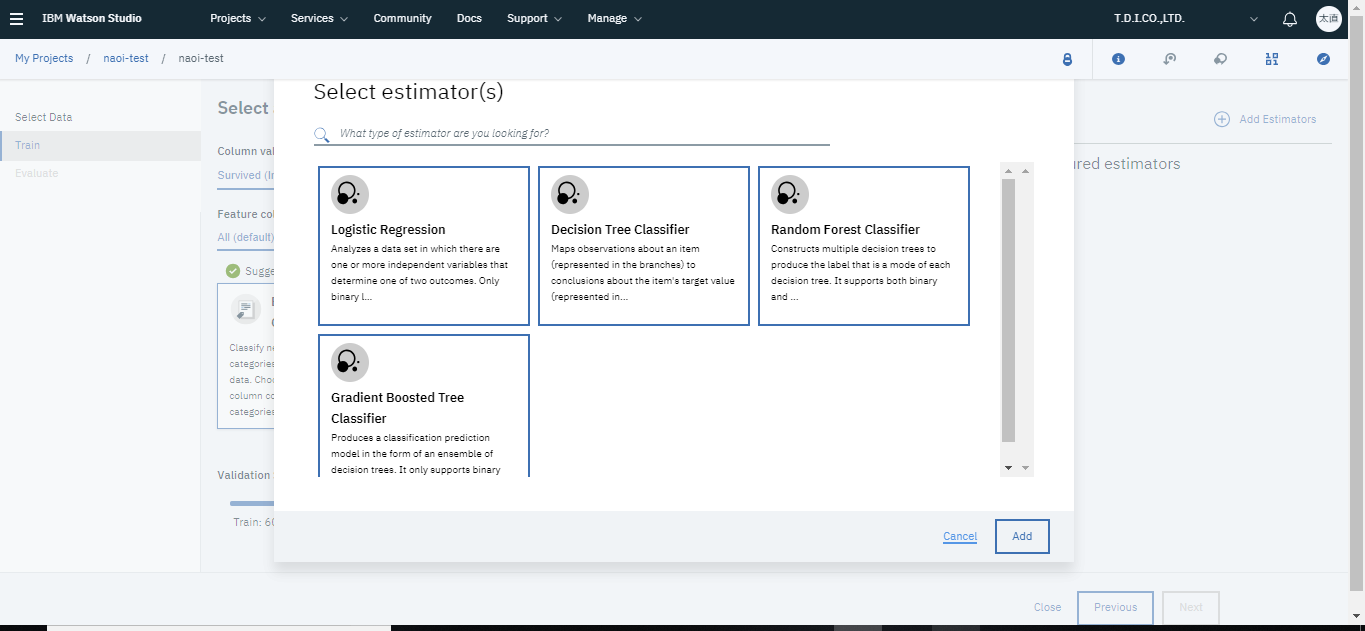The height and width of the screenshot is (631, 1365).
Task: Click the blue information icon
Action: coord(1118,59)
